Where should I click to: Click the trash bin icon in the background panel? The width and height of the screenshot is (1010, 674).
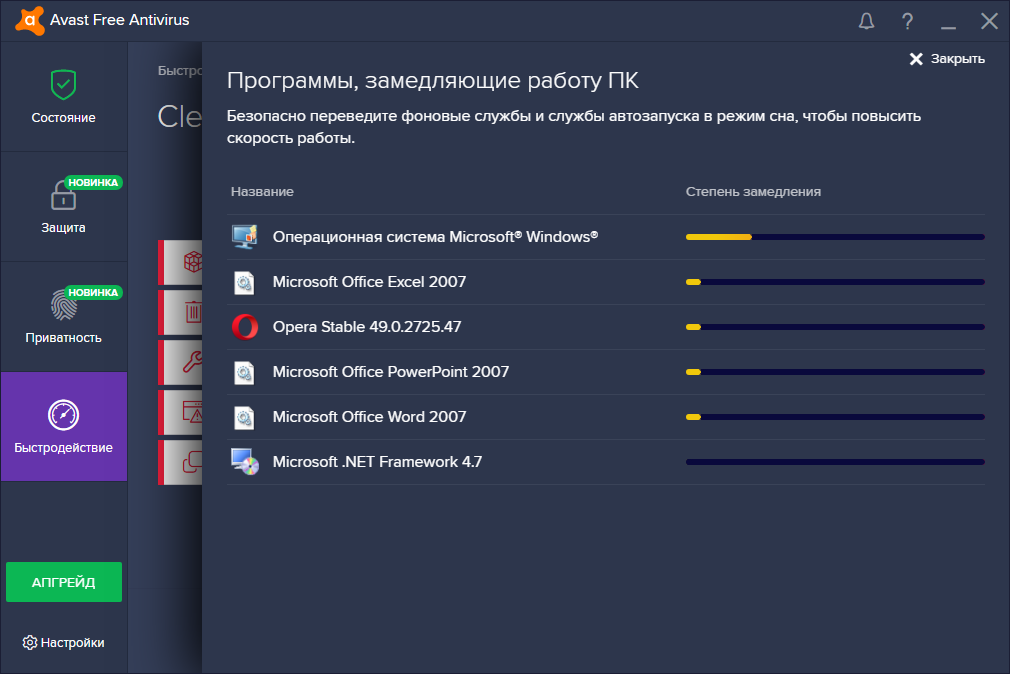pos(193,312)
